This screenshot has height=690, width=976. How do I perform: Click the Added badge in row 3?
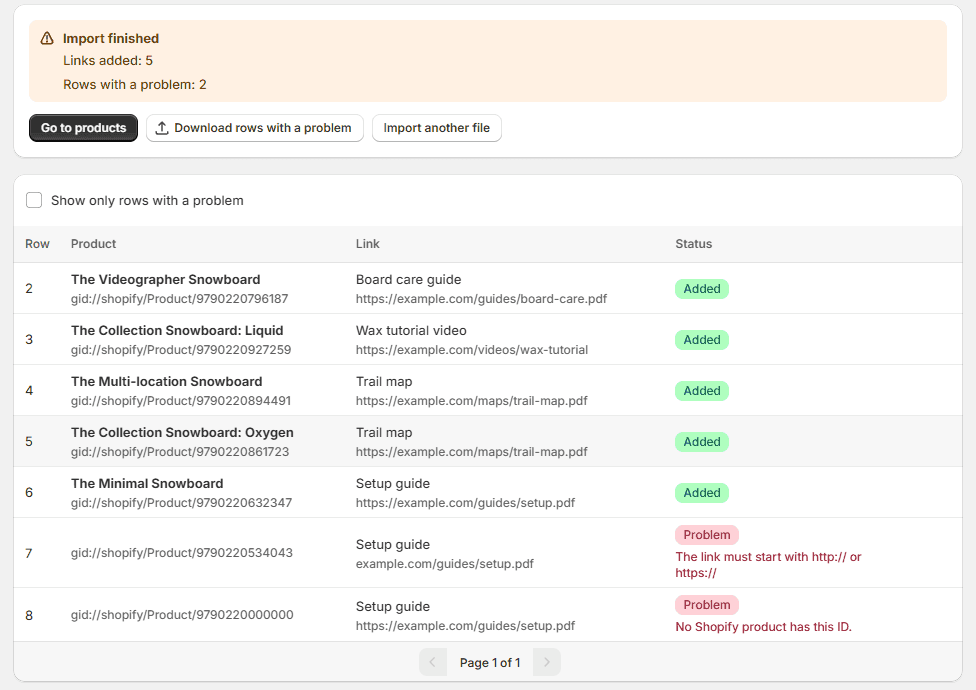point(702,340)
